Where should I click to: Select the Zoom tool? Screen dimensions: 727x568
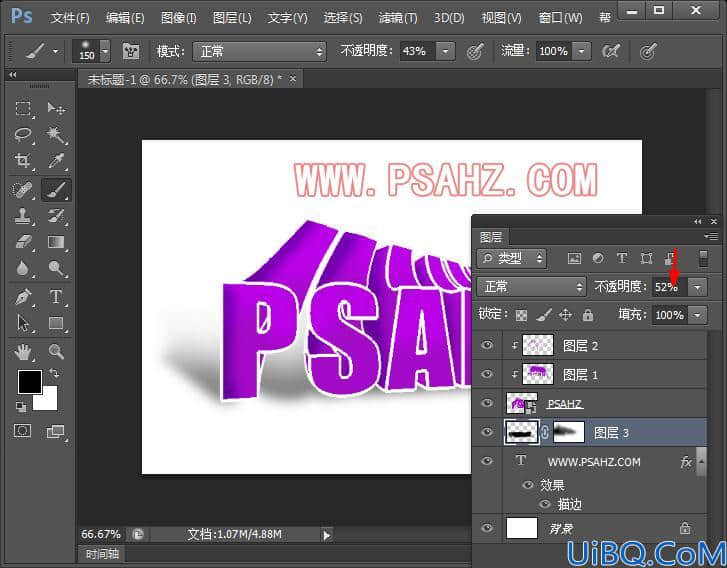pos(56,352)
